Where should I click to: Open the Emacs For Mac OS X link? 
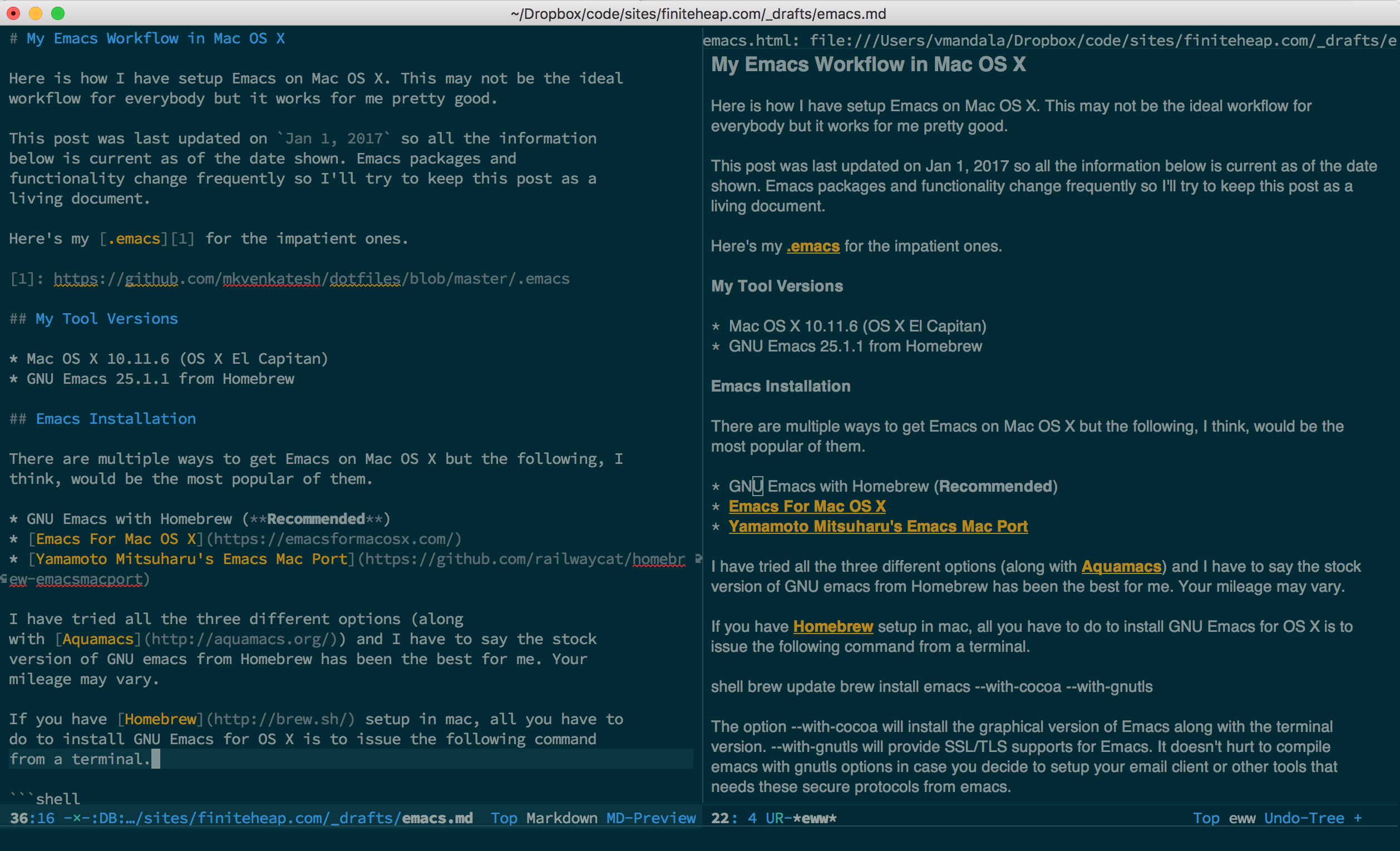[807, 506]
